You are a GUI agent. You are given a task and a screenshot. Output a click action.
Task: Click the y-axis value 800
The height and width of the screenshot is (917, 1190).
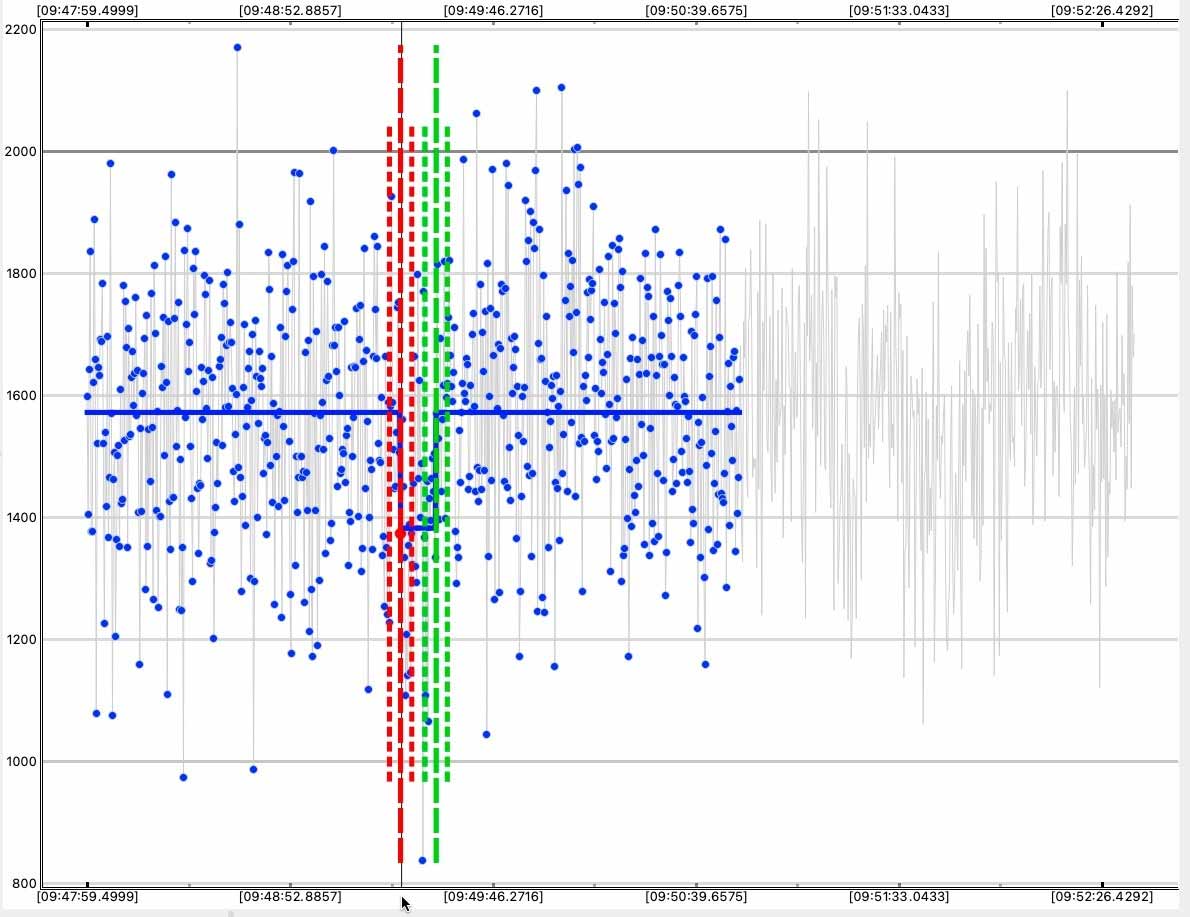tap(24, 884)
